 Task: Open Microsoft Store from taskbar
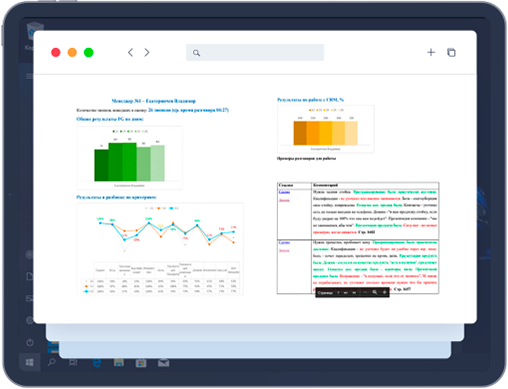tap(141, 363)
